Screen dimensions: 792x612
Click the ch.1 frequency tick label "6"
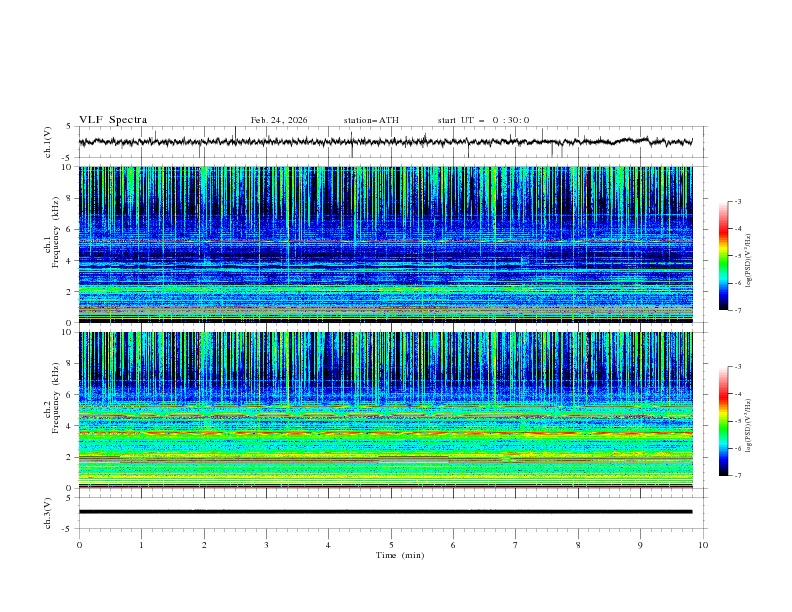click(70, 229)
